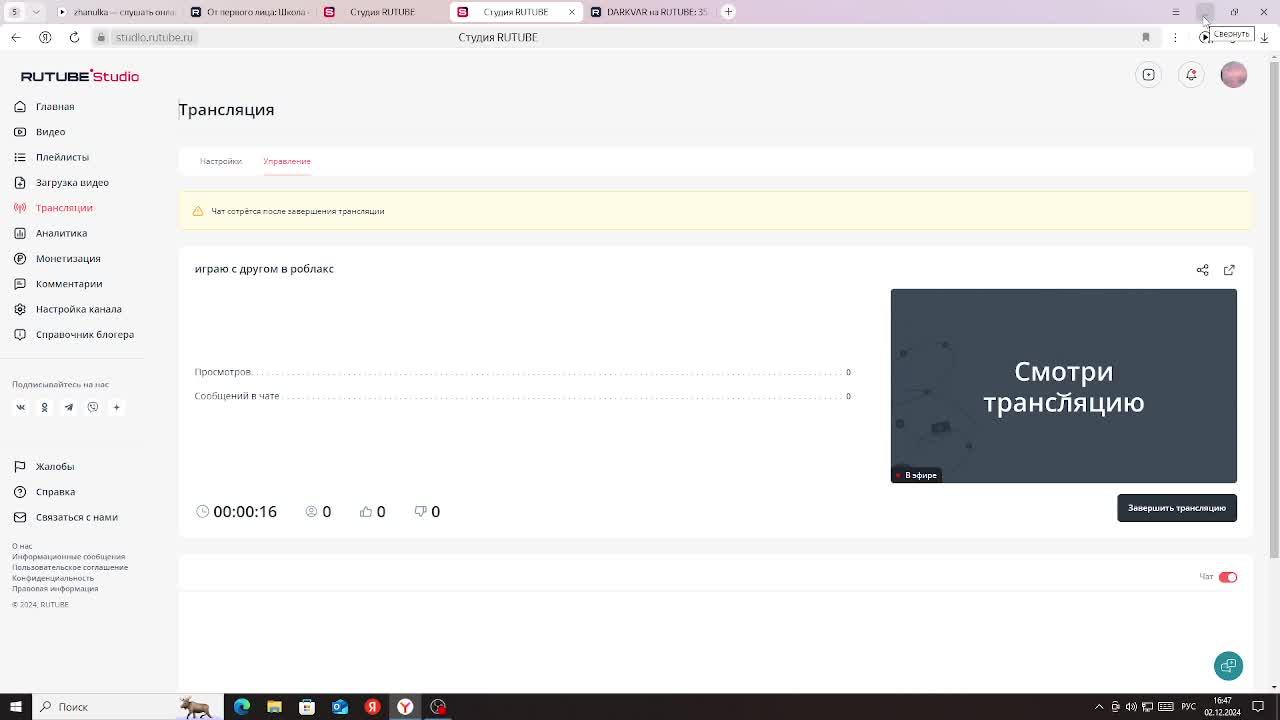Click the add video icon in header
Image resolution: width=1280 pixels, height=720 pixels.
[x=1149, y=75]
